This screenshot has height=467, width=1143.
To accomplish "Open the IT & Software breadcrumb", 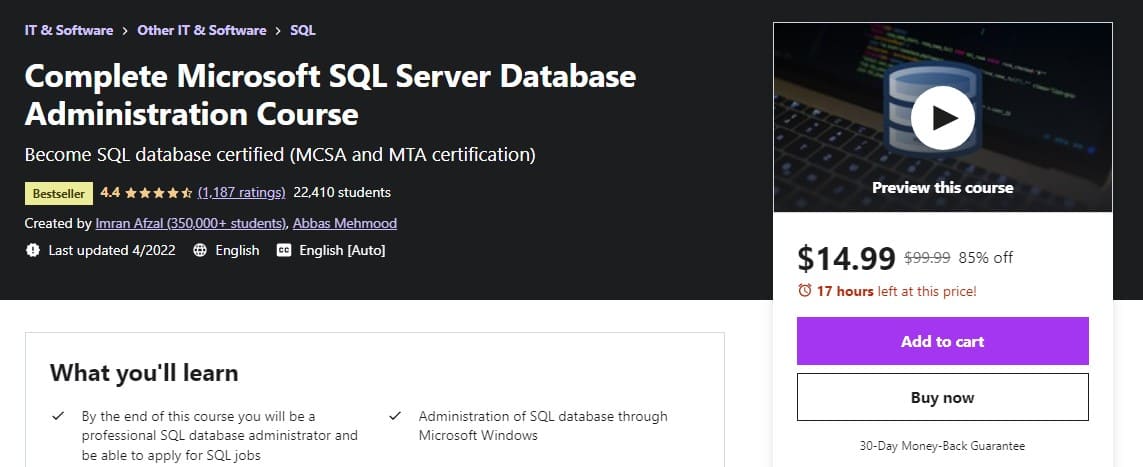I will (x=69, y=31).
